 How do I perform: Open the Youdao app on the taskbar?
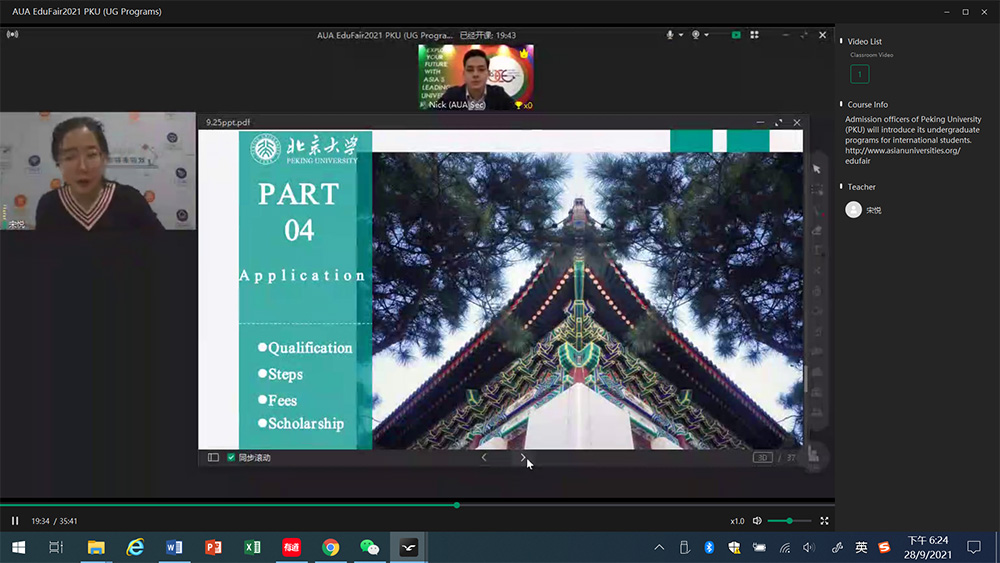tap(291, 547)
